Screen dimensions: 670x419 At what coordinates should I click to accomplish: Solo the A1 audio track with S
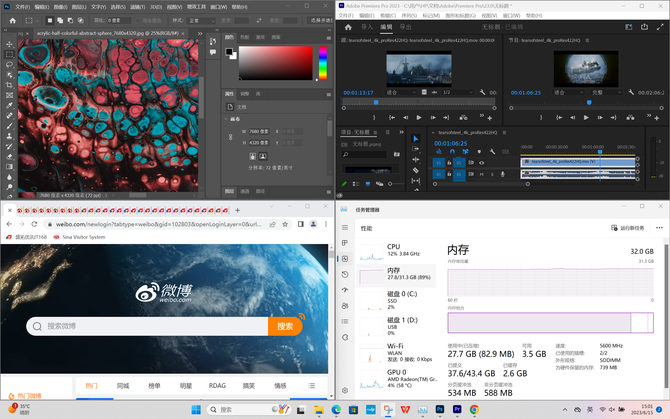(492, 174)
